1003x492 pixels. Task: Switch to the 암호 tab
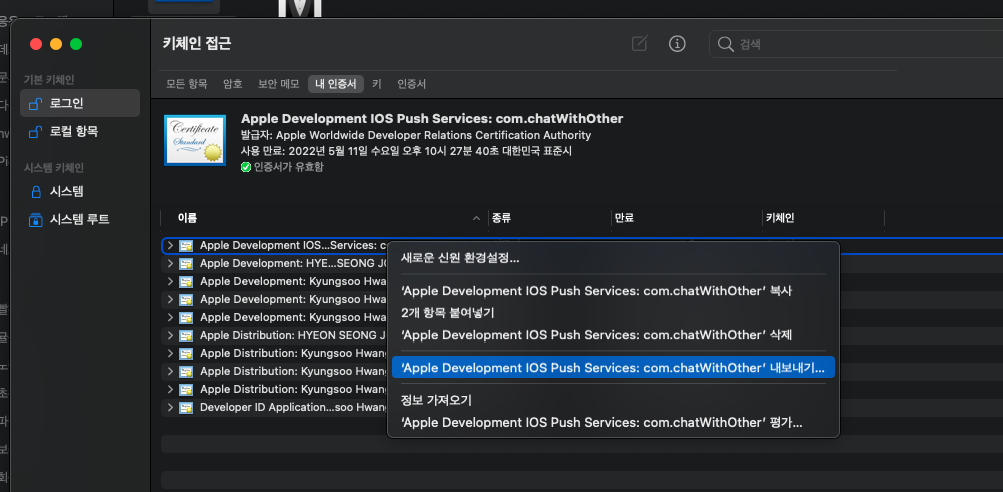233,84
